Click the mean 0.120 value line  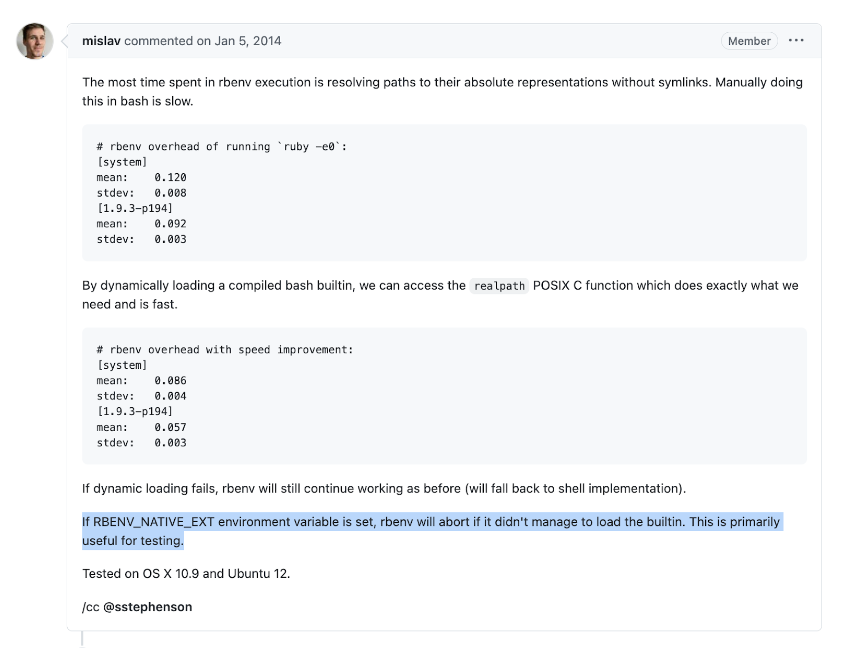point(142,177)
